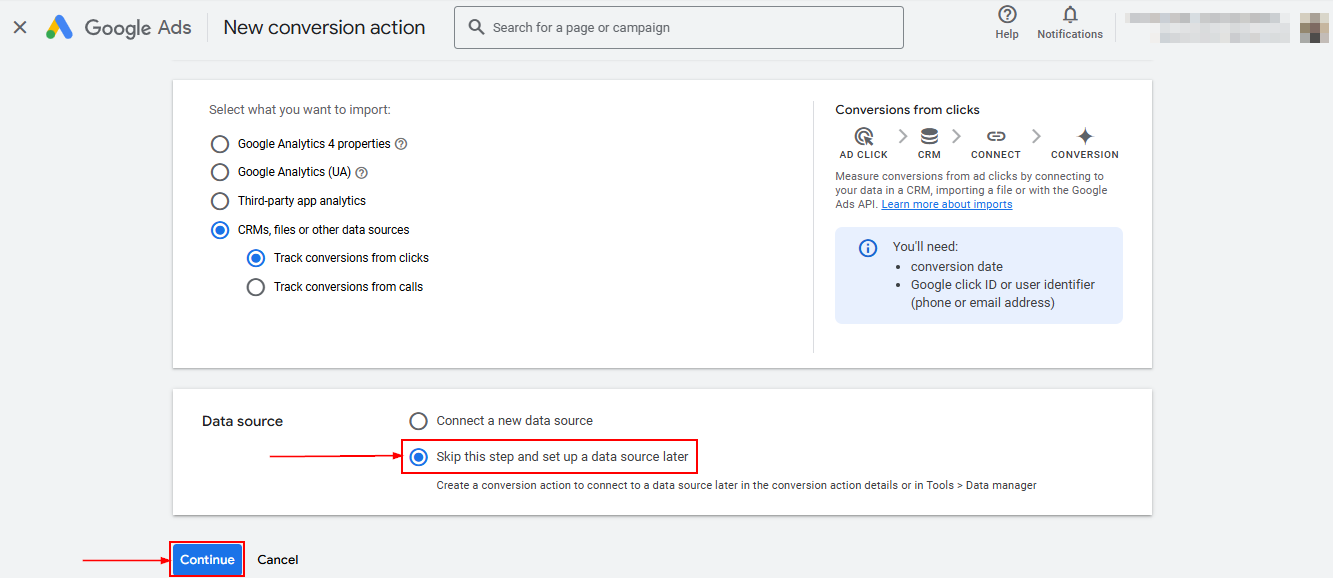Open the Notifications bell

pos(1070,15)
